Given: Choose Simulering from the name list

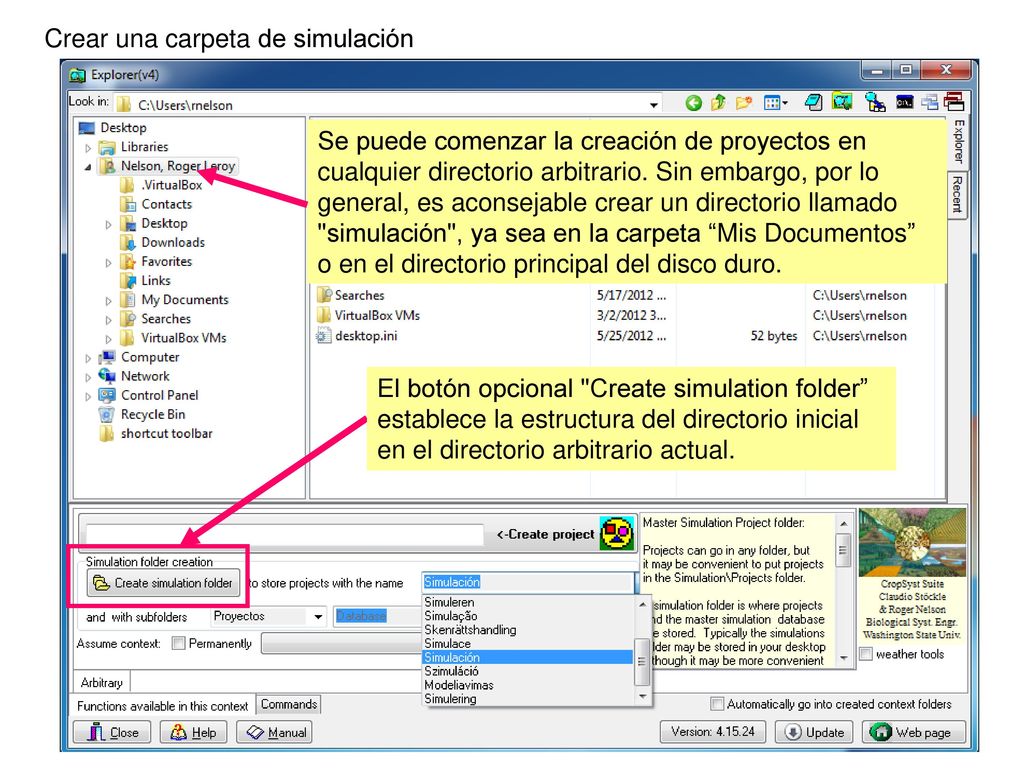Looking at the screenshot, I should [451, 698].
